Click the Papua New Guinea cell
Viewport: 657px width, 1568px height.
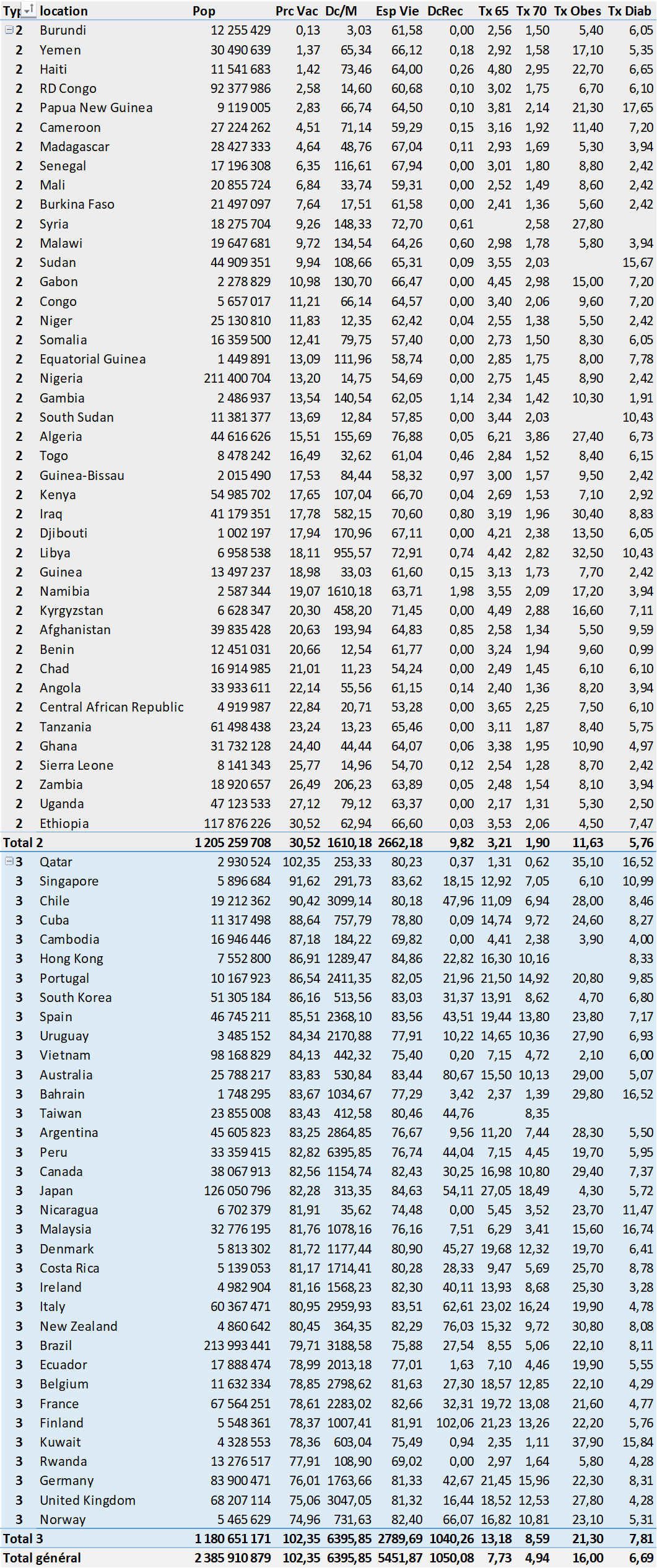(x=96, y=108)
